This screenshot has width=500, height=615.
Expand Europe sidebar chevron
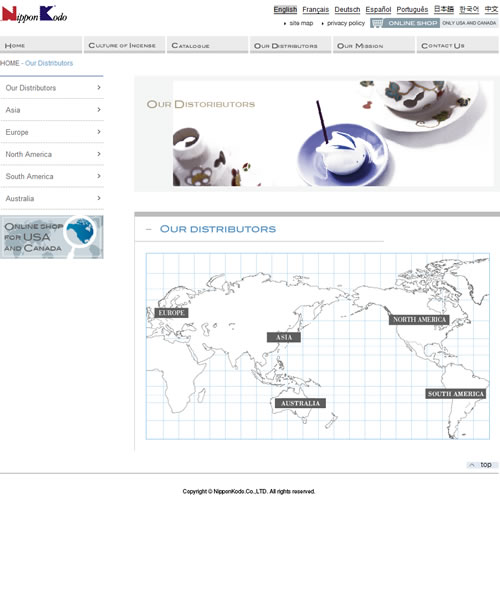[99, 132]
